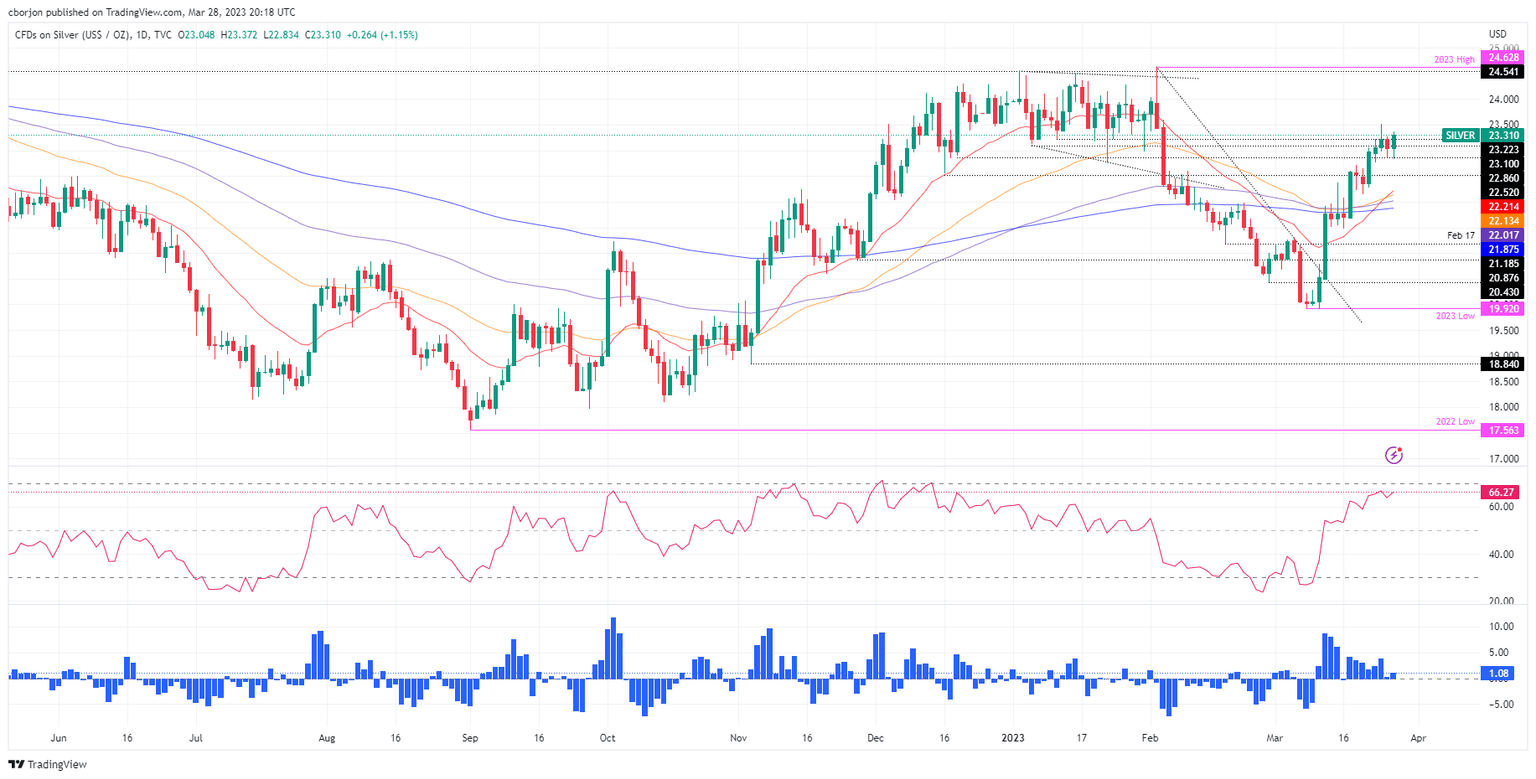Screen dimensions: 1536x779
Task: Toggle the orange moving average label 22.134
Action: point(1504,221)
